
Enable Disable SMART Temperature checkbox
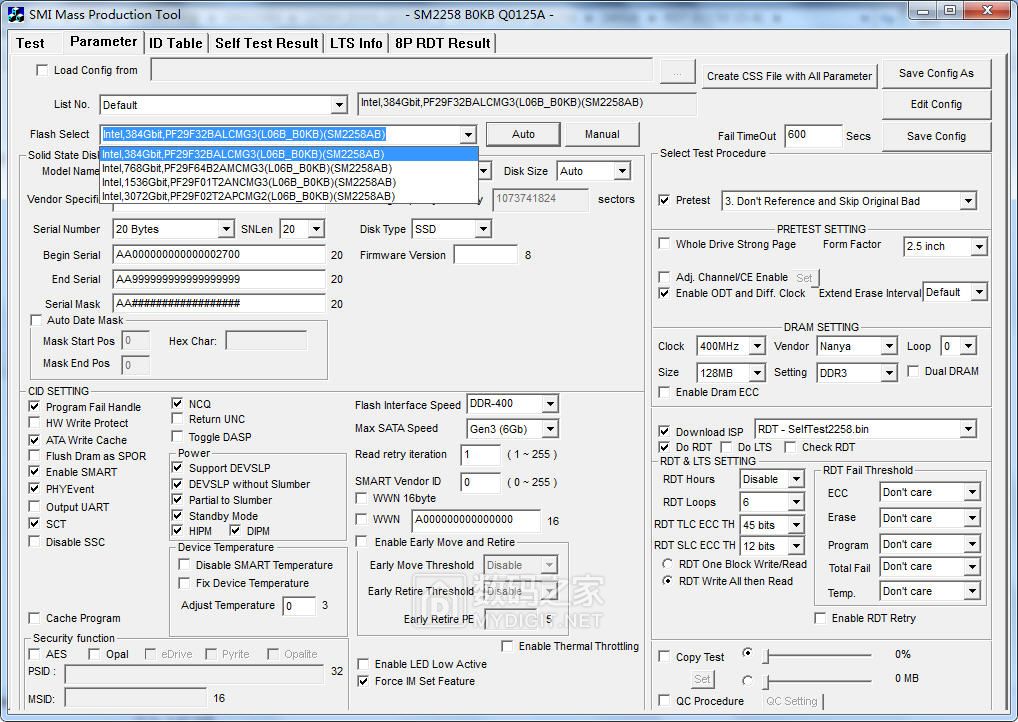point(184,565)
